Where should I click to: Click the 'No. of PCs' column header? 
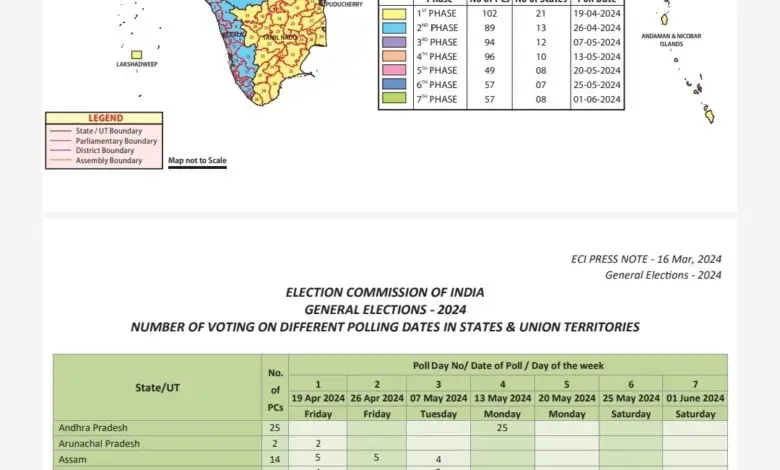tap(275, 390)
